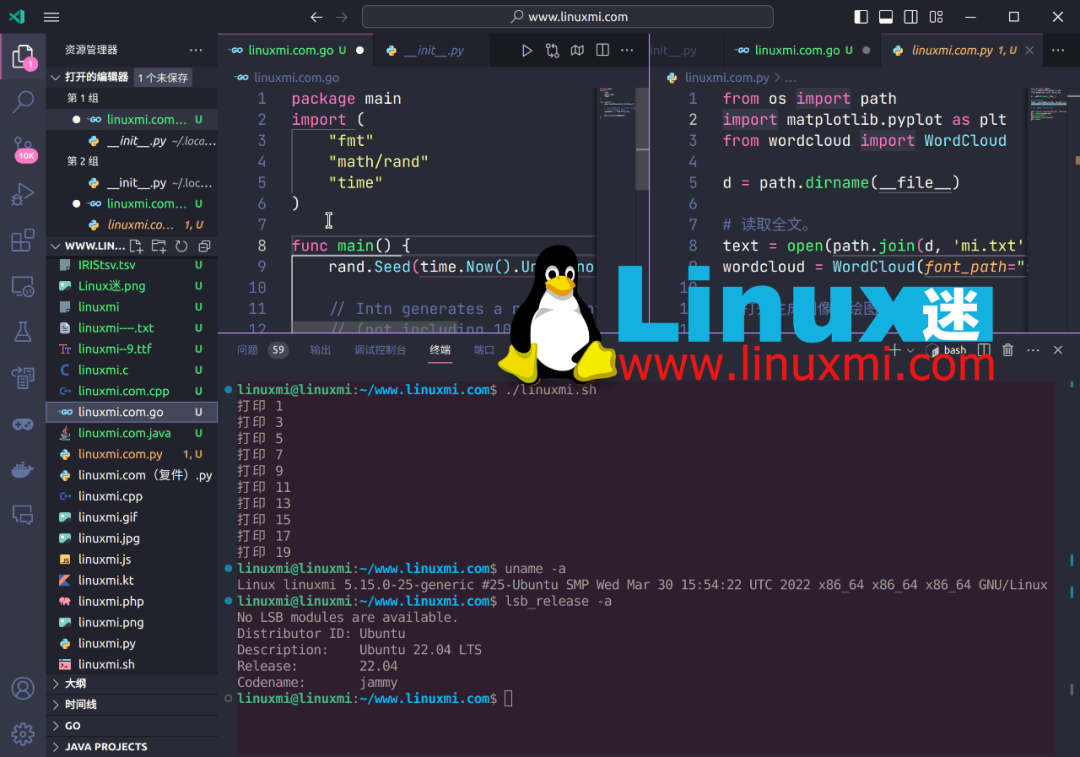Screen dimensions: 1080x757
Task: Open the __init__.py tab in left group
Action: 434,50
